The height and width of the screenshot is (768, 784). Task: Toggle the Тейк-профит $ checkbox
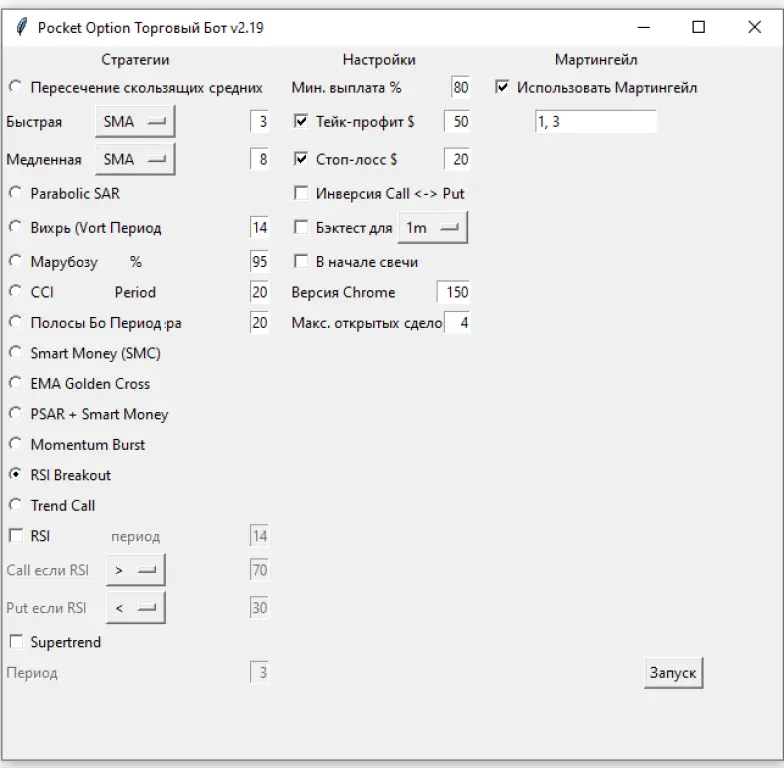[301, 122]
